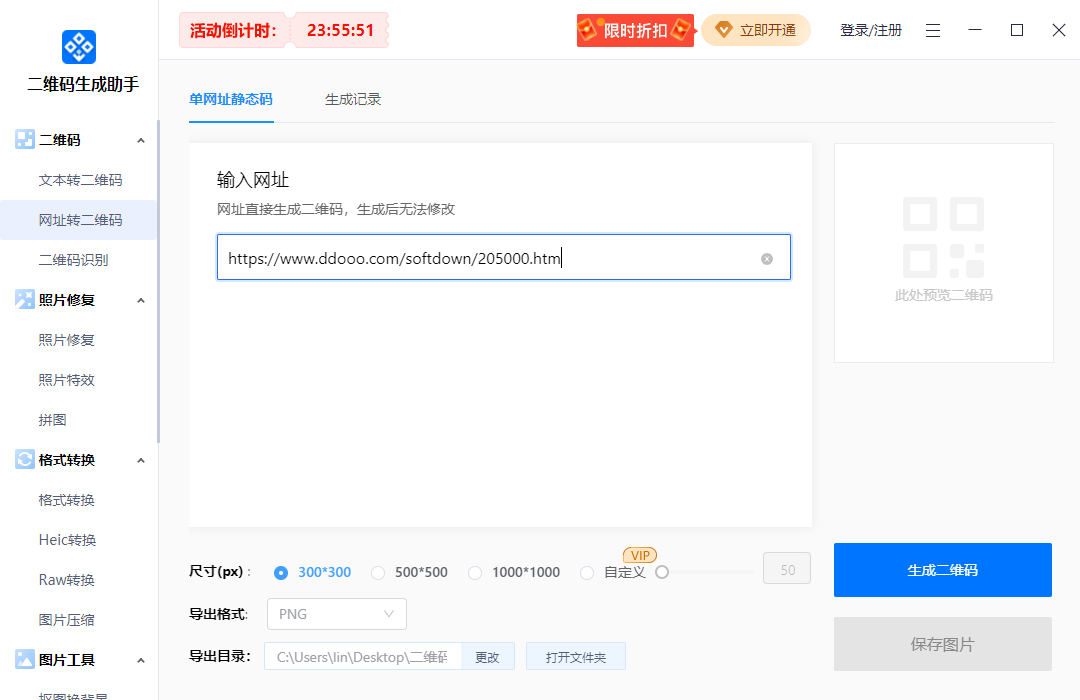This screenshot has width=1080, height=700.
Task: Collapse the 格式转换 sidebar section
Action: pyautogui.click(x=141, y=459)
